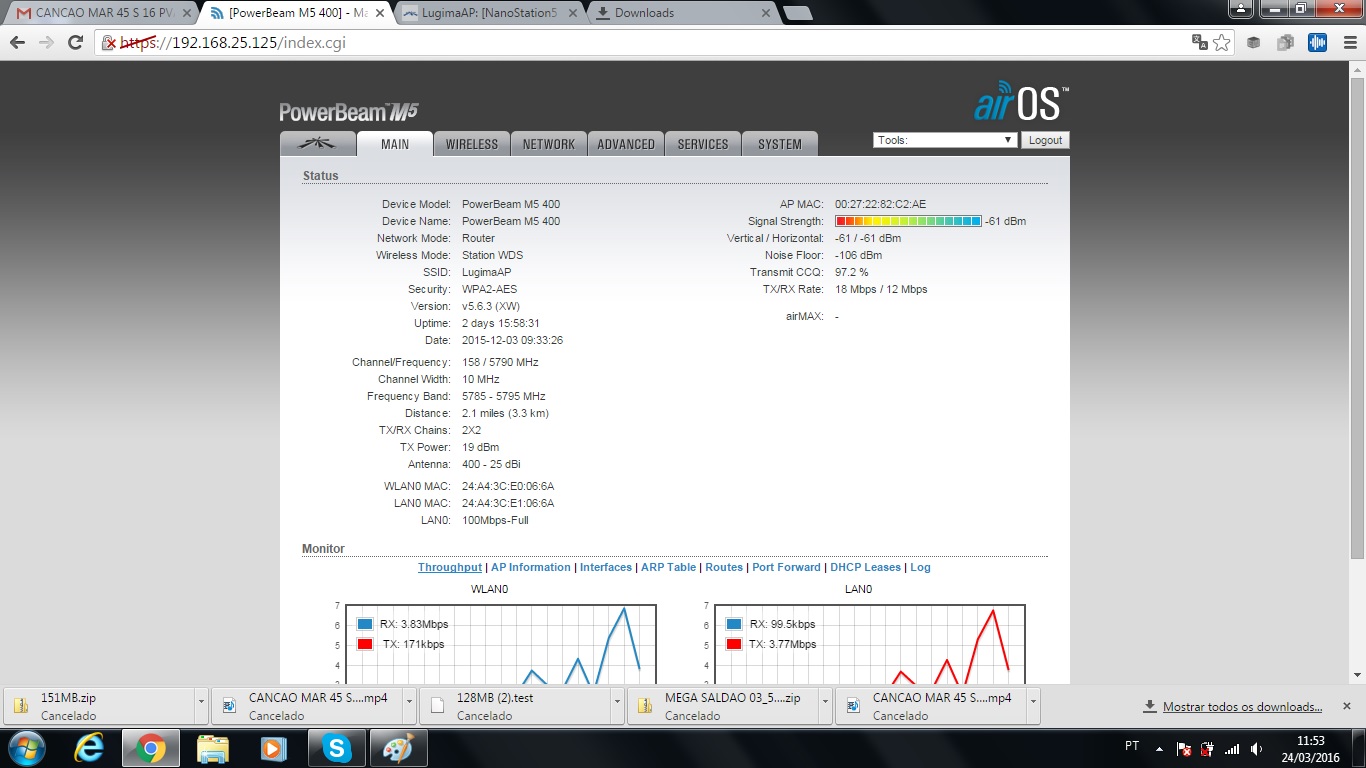This screenshot has height=768, width=1366.
Task: Launch Internet Explorer from the taskbar
Action: pyautogui.click(x=89, y=747)
